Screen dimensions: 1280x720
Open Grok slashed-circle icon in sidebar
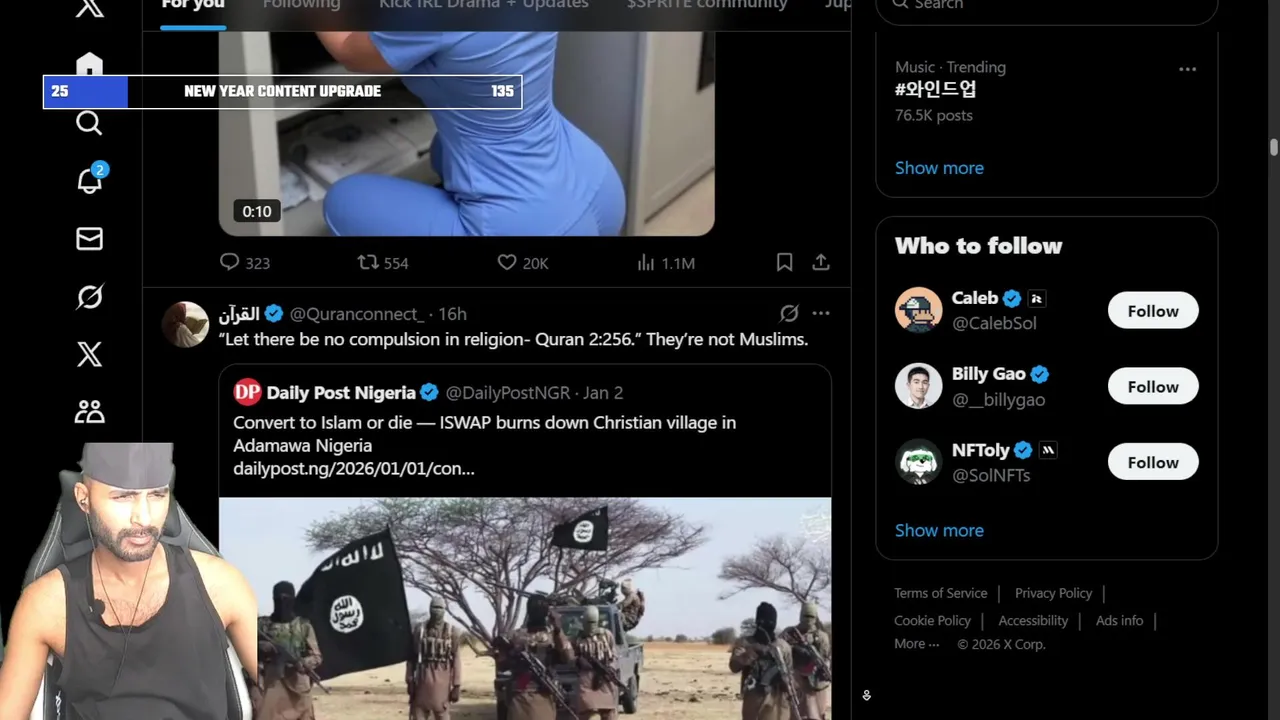point(89,297)
